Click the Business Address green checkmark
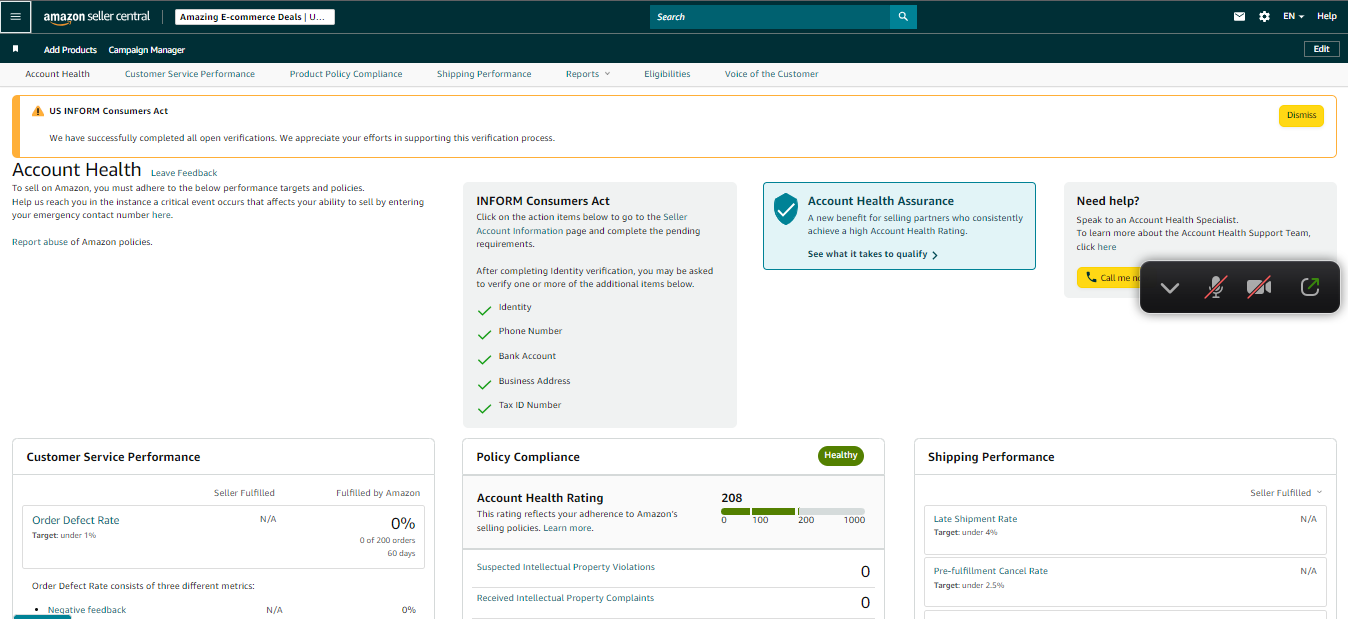 (485, 384)
